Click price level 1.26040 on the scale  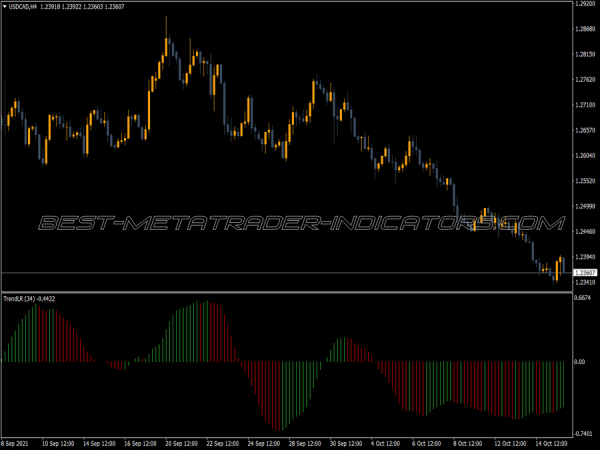pos(585,155)
